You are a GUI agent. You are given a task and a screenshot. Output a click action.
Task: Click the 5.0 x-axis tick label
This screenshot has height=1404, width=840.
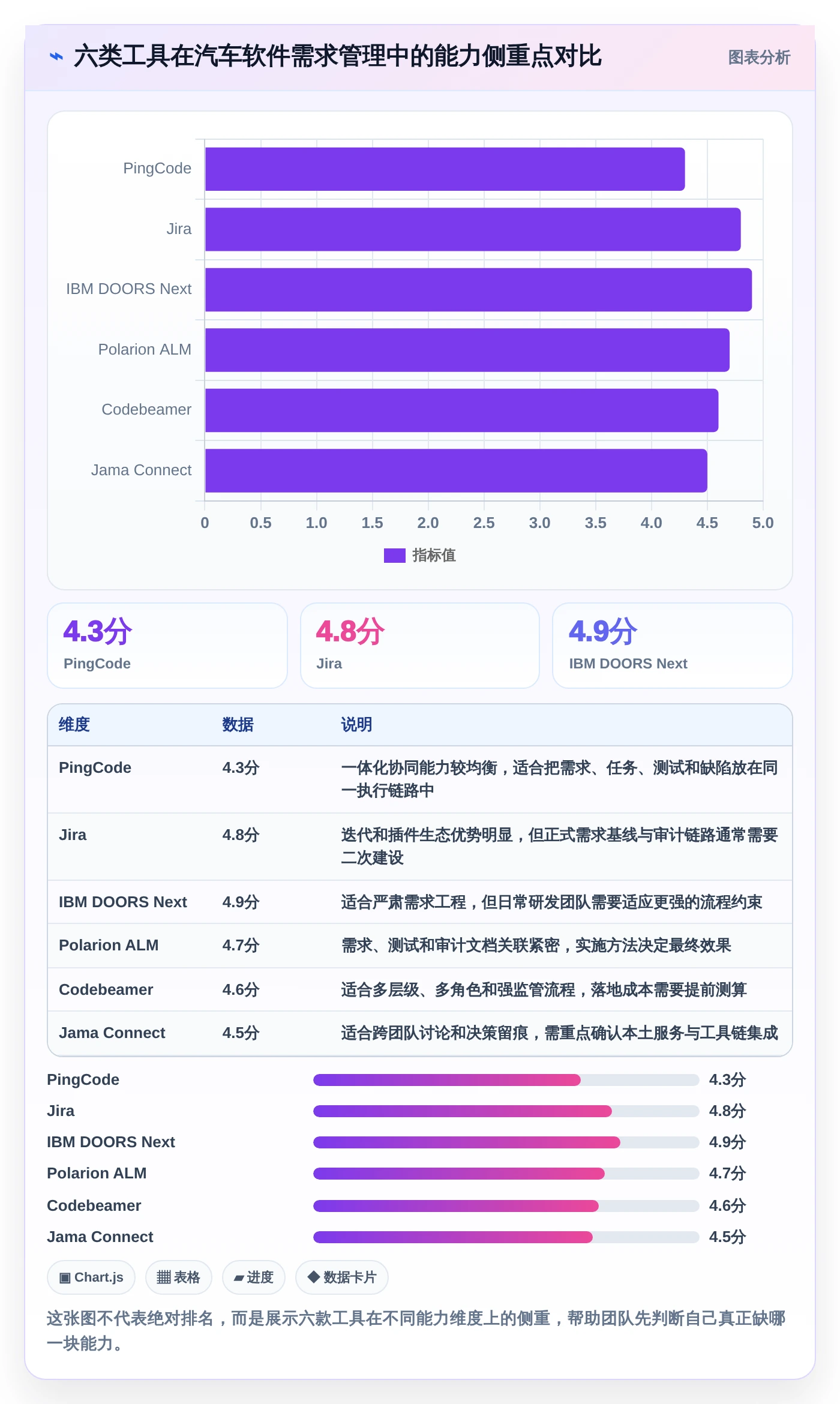pyautogui.click(x=763, y=523)
